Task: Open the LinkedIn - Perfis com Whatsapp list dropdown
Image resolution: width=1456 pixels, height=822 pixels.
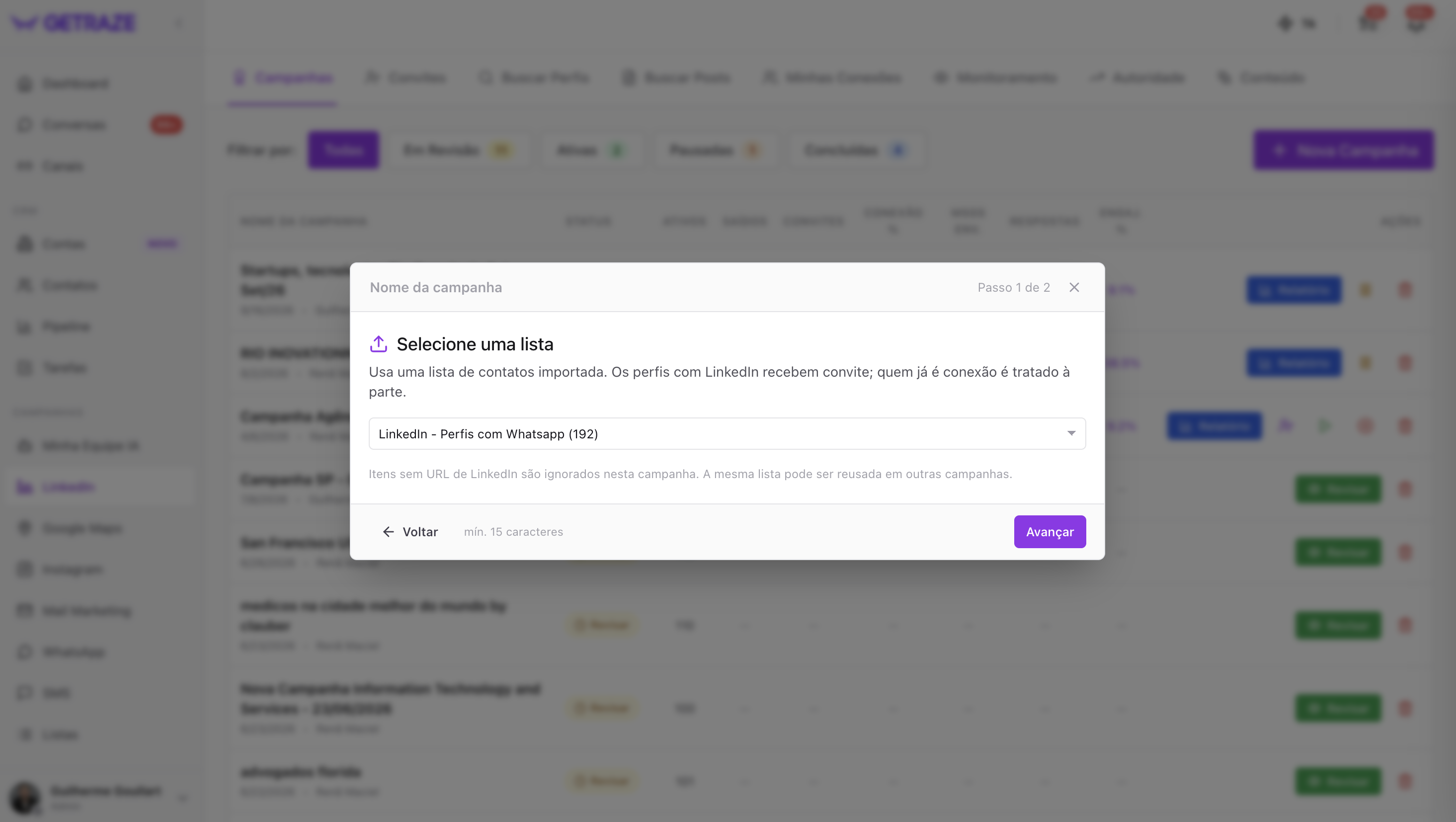Action: point(727,434)
